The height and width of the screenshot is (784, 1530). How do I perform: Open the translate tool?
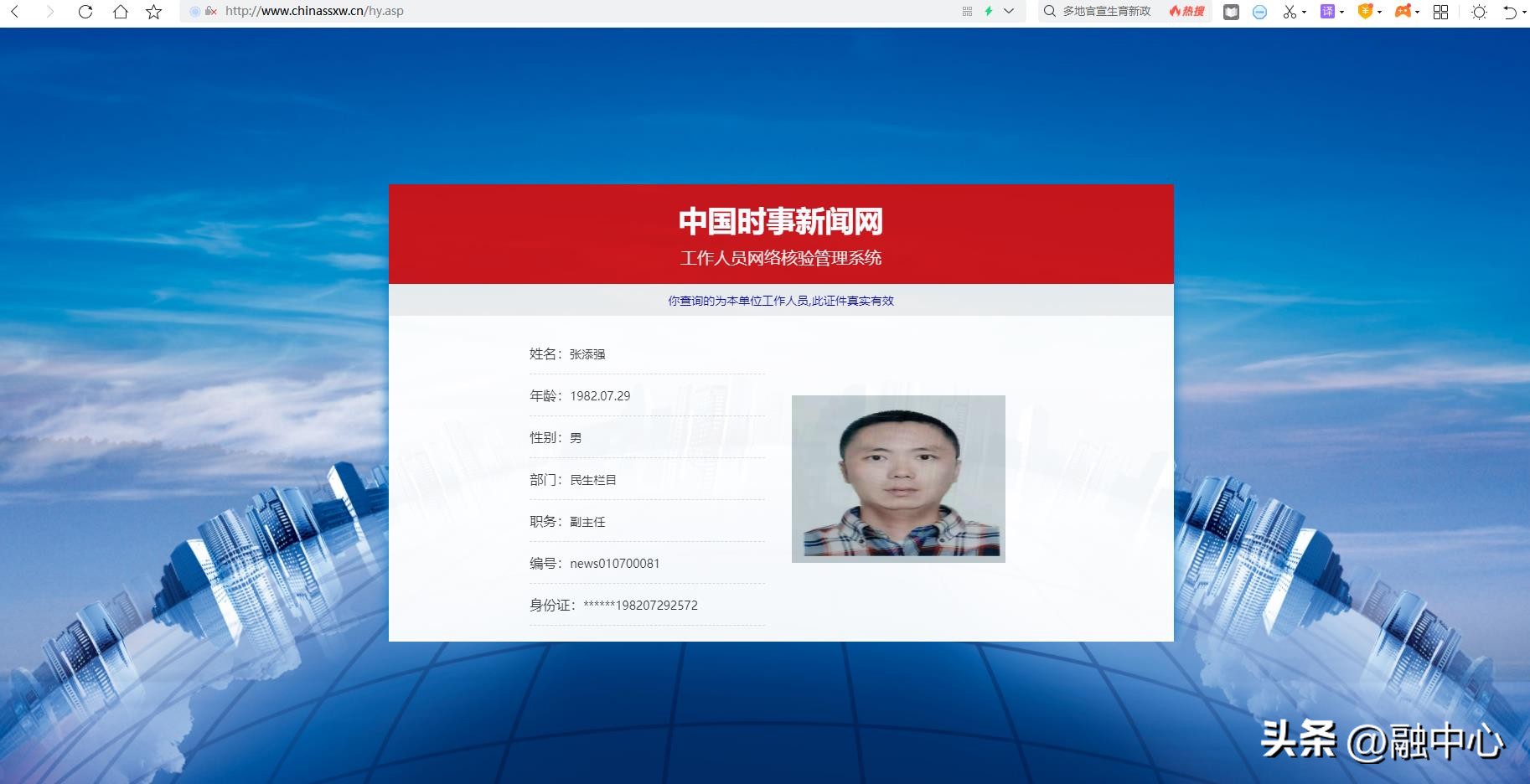1326,12
